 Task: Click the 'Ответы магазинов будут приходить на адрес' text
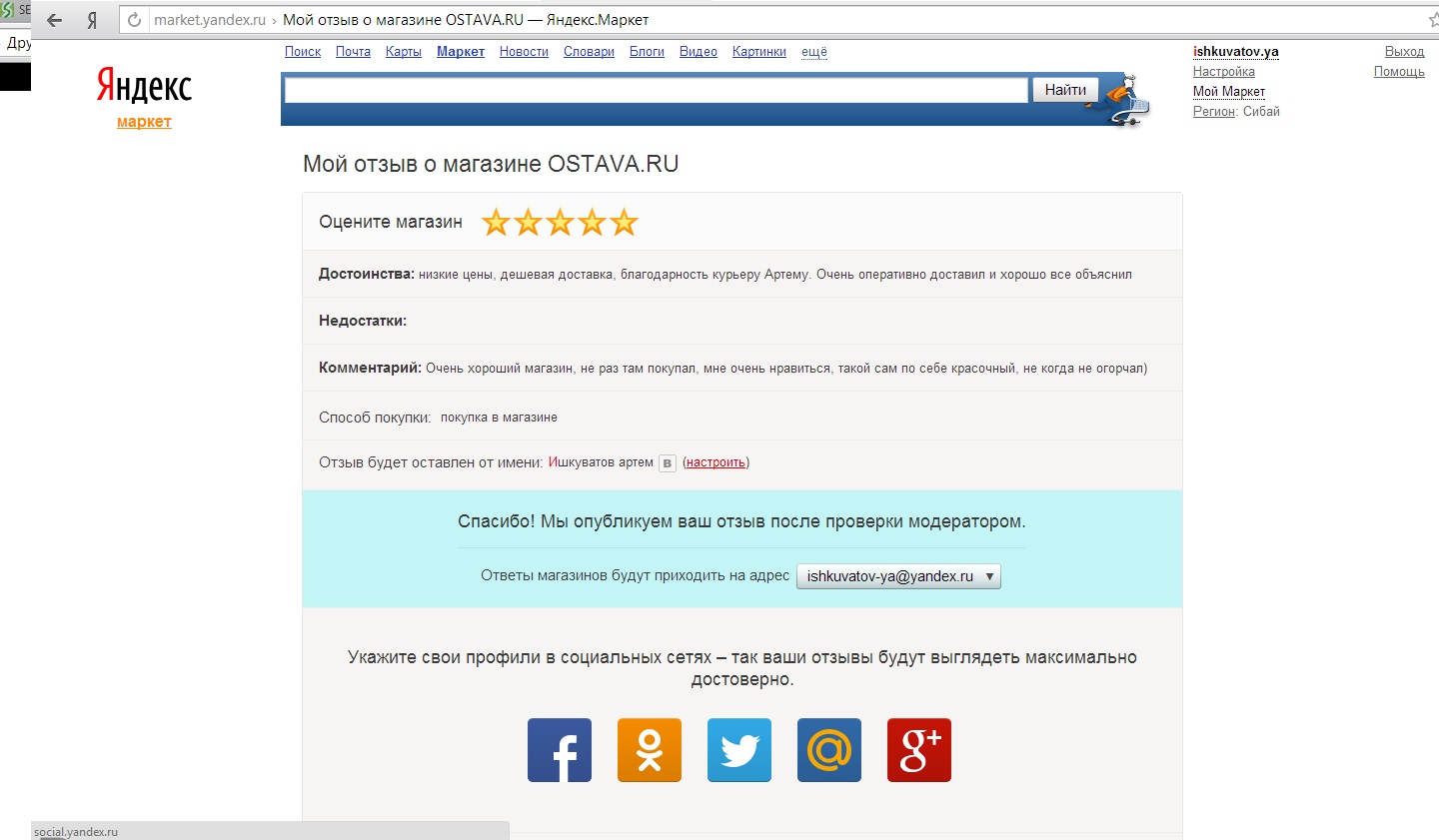[x=635, y=575]
